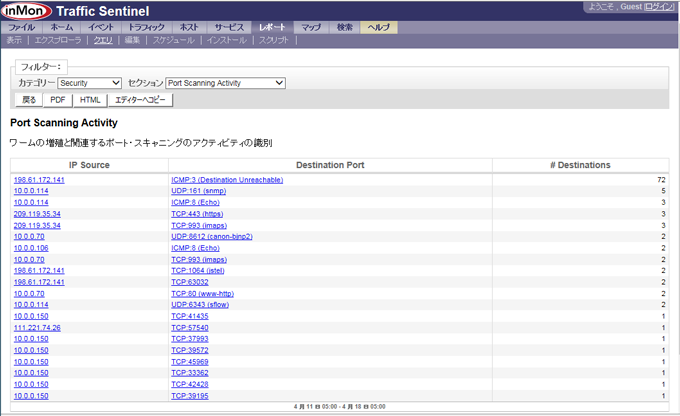Open the トラフィック tab
Viewport: 680px width, 416px height.
click(146, 27)
